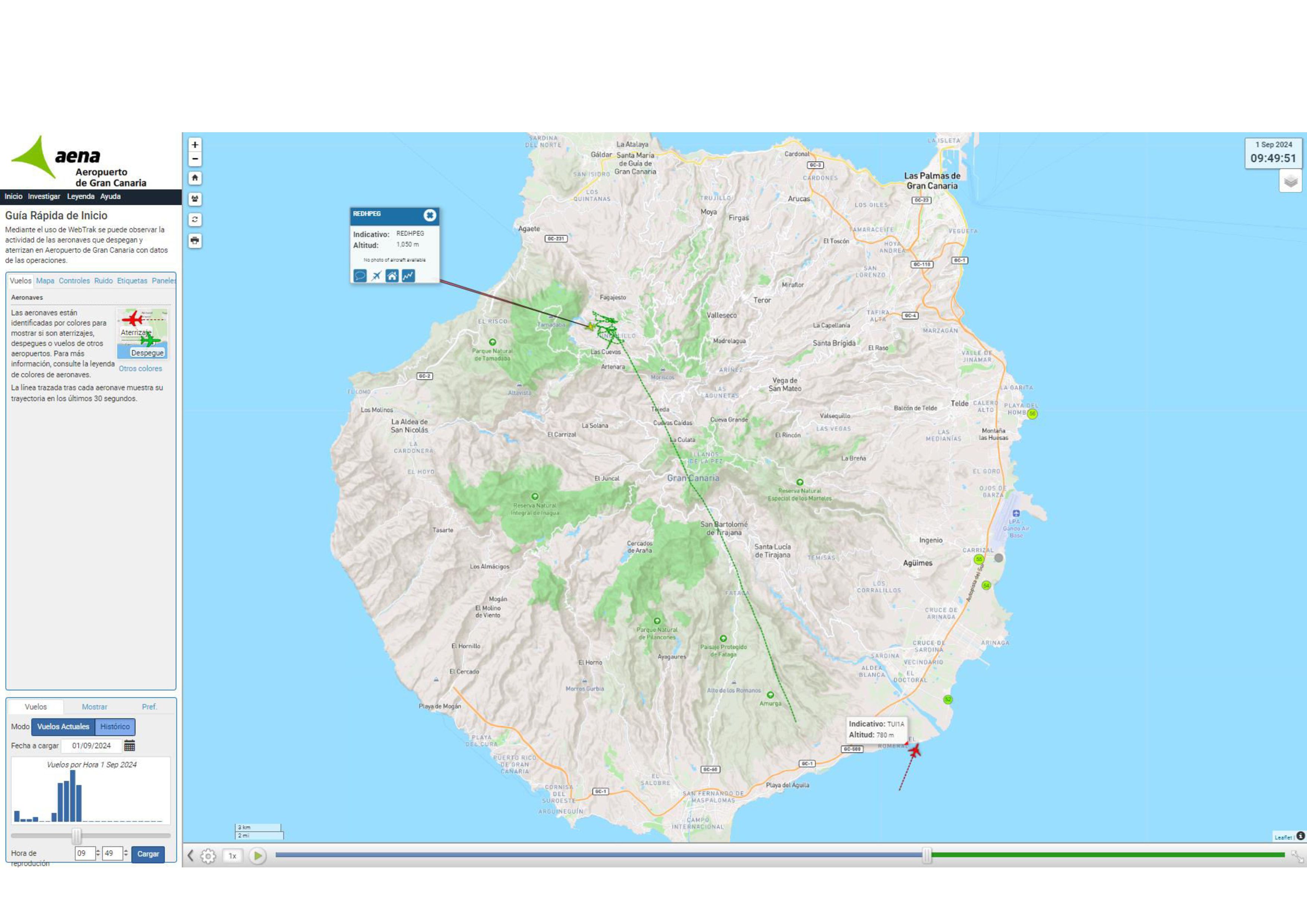Click the hour field stepper arrows
1307x924 pixels.
98,854
